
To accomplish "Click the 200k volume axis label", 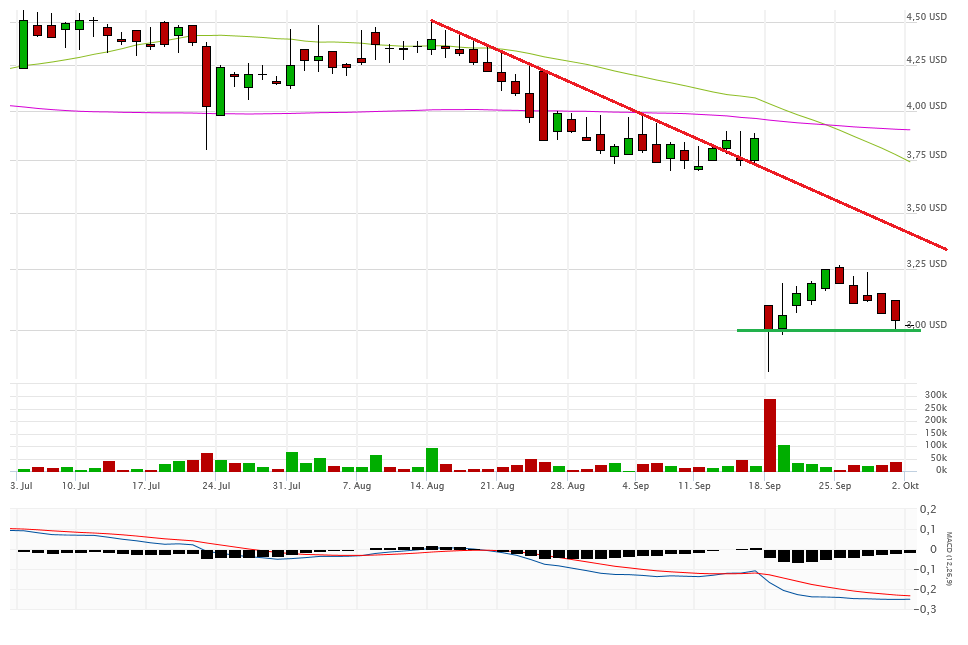I will pyautogui.click(x=935, y=420).
